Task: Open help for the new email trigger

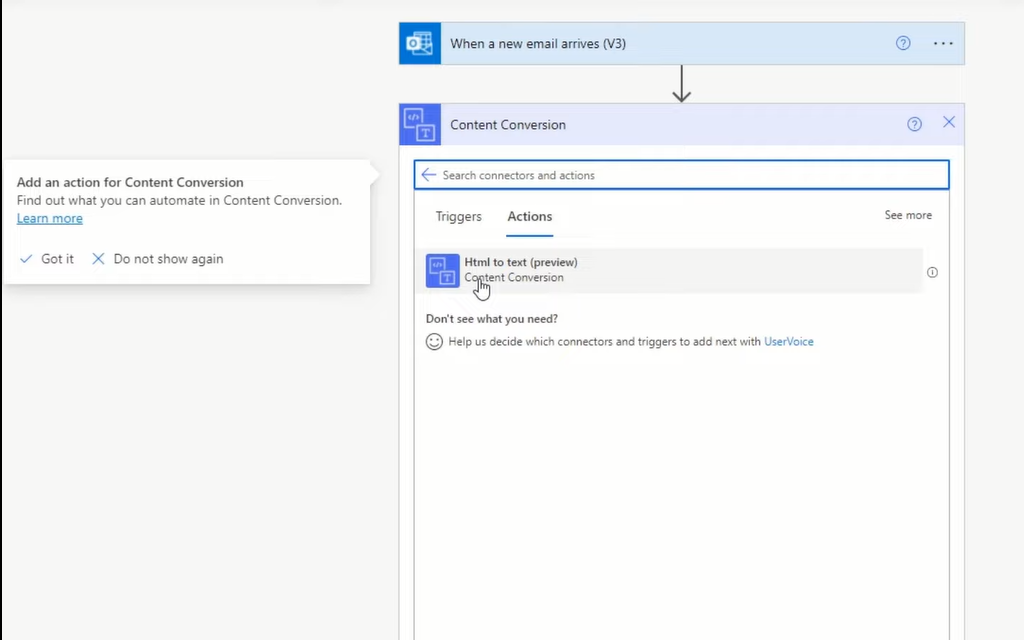Action: [903, 43]
